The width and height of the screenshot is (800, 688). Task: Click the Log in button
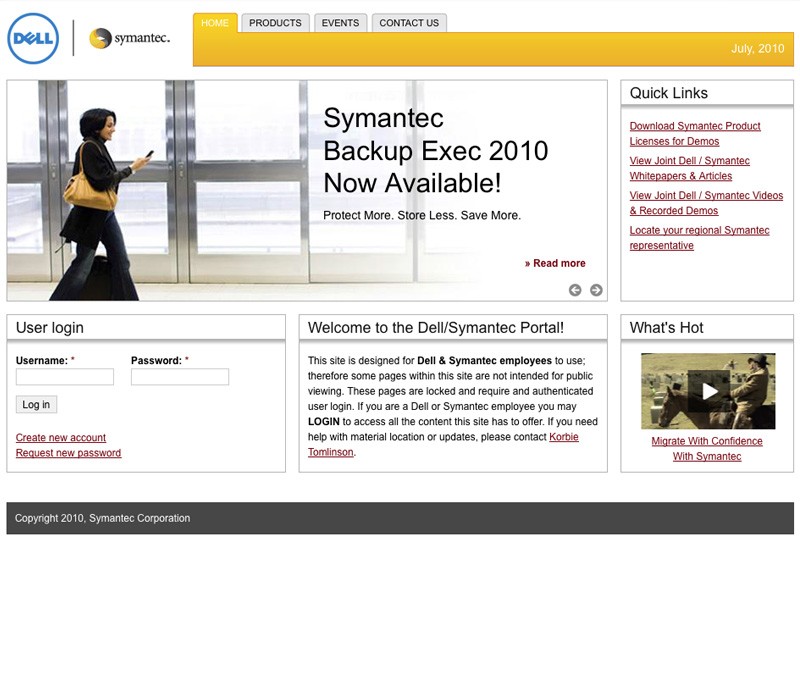tap(36, 404)
